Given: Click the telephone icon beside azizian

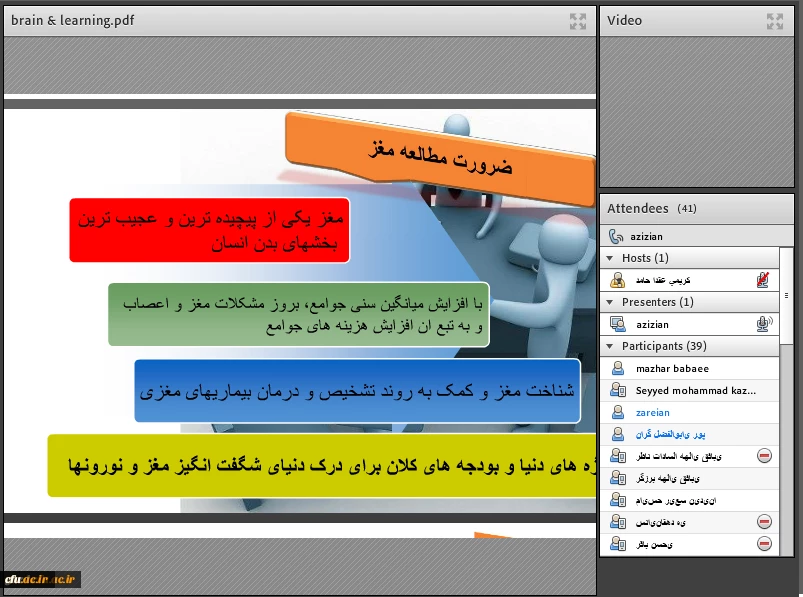Looking at the screenshot, I should [613, 236].
